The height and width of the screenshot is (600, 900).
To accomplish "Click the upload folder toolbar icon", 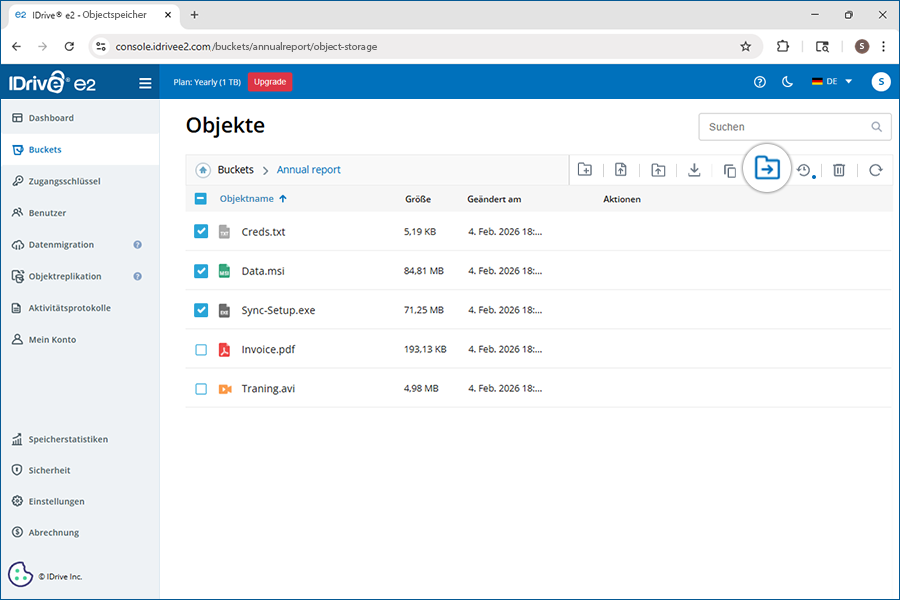I will point(658,170).
